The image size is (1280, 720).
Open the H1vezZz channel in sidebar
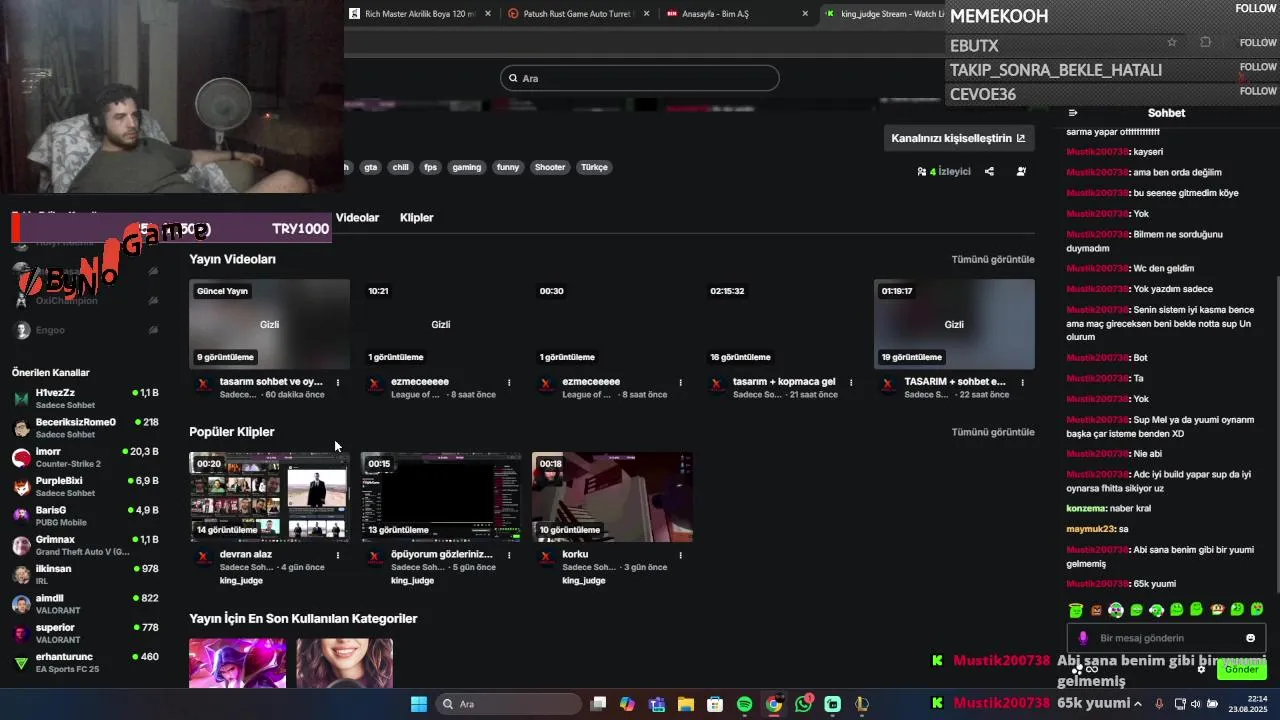(x=86, y=398)
